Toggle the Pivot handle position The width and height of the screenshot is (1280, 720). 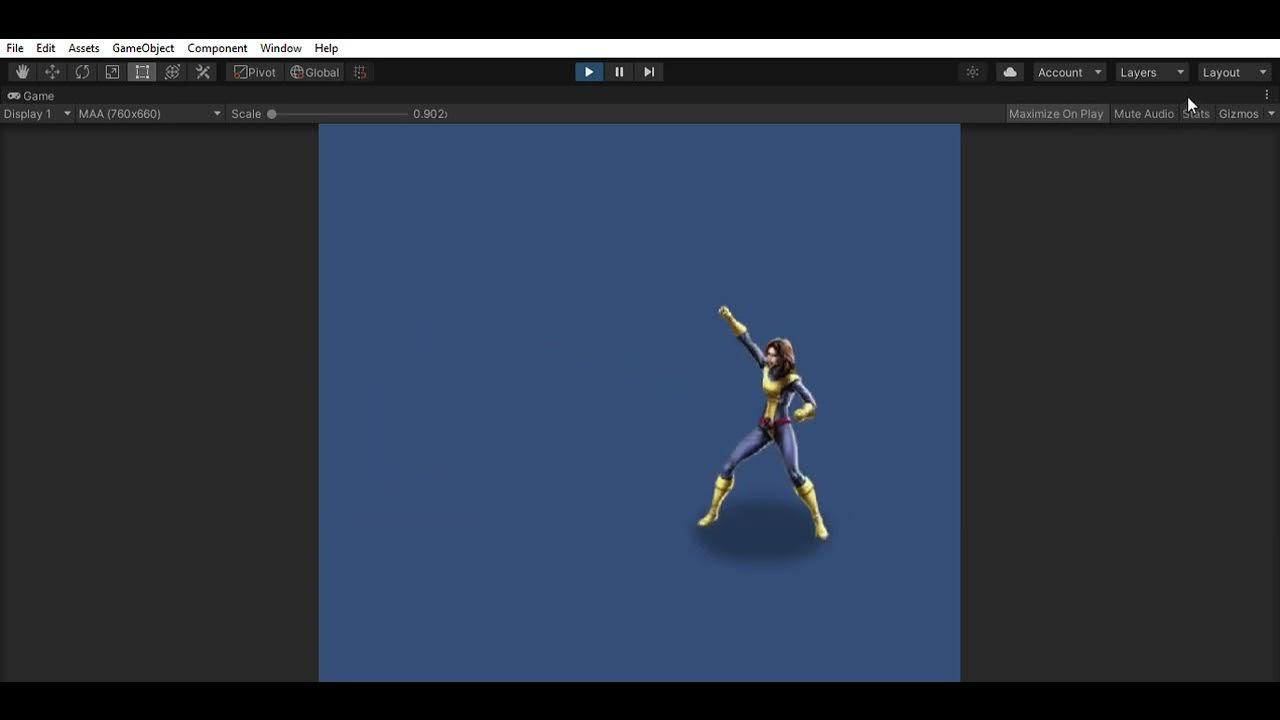(254, 72)
